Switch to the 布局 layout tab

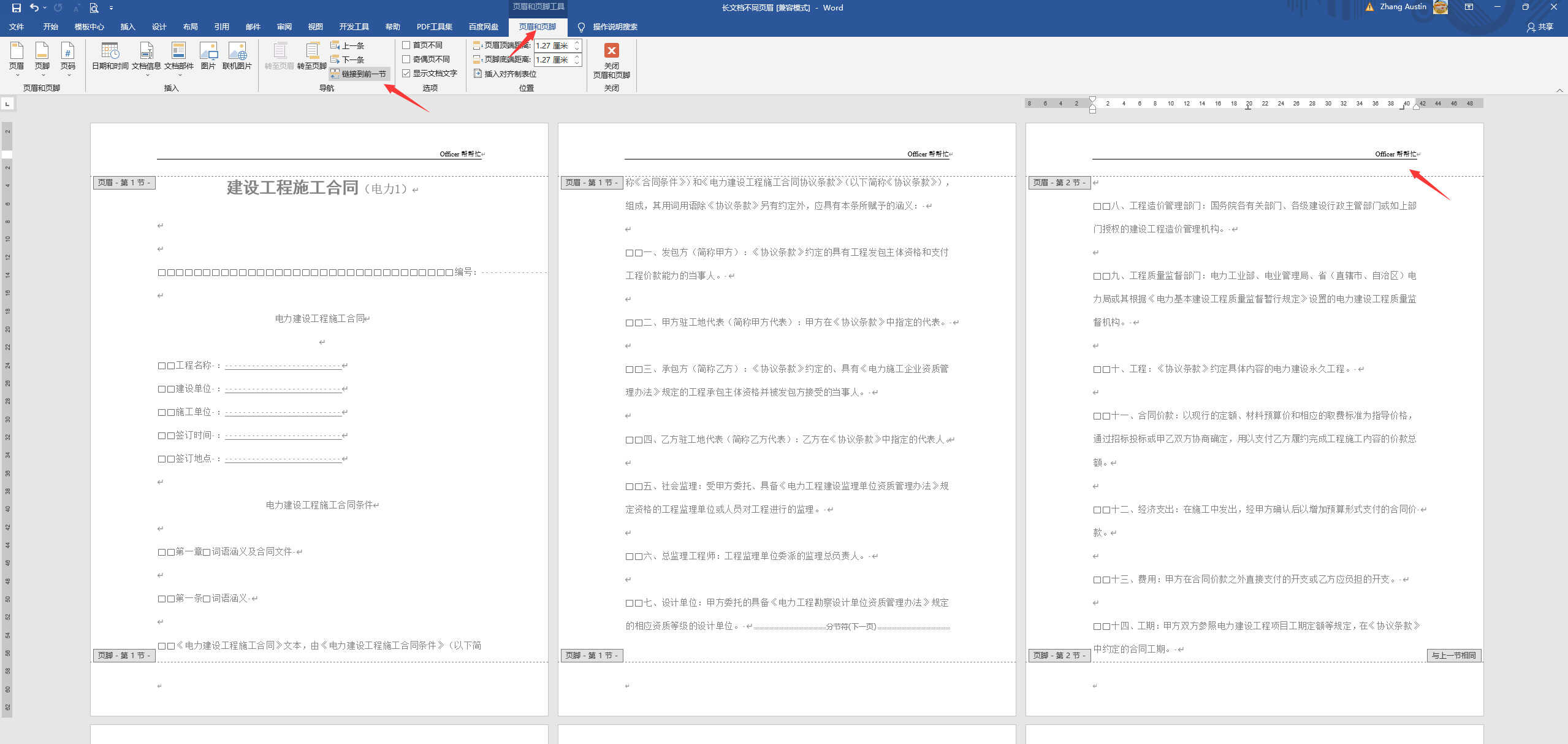coord(190,27)
